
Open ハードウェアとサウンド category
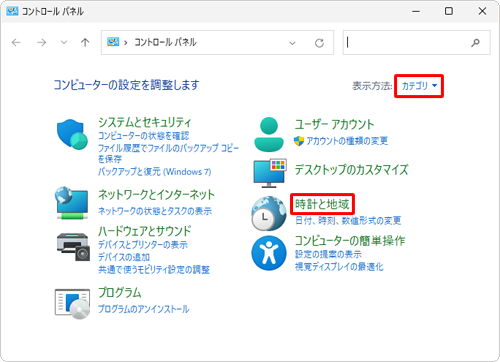[144, 231]
